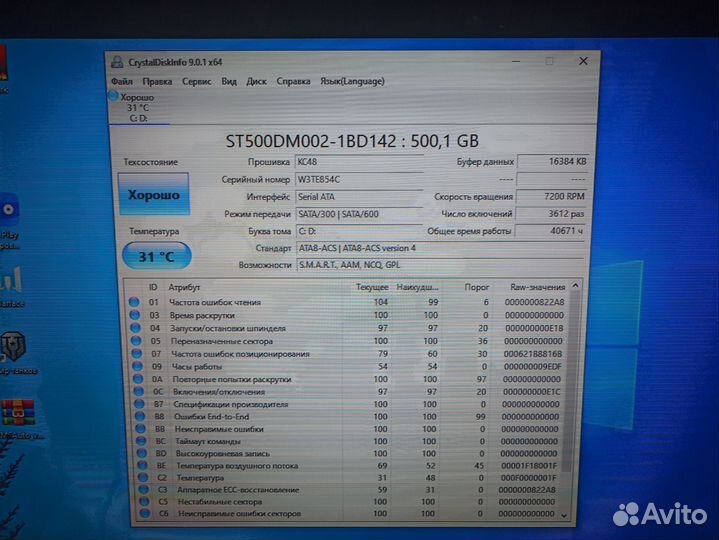Click raw value 000000000E1C of Включения/отключения
This screenshot has width=719, height=540.
click(531, 392)
